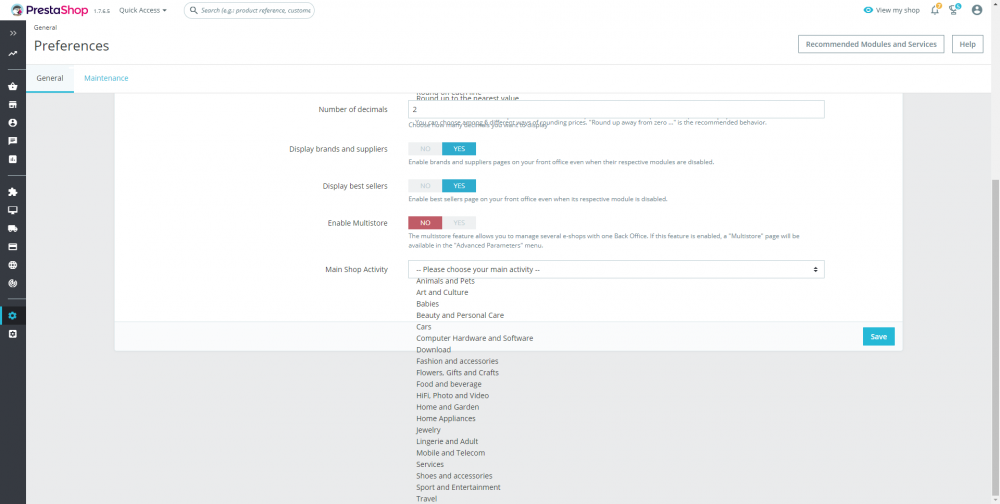Switch to the Maintenance tab
The width and height of the screenshot is (1000, 504).
107,78
